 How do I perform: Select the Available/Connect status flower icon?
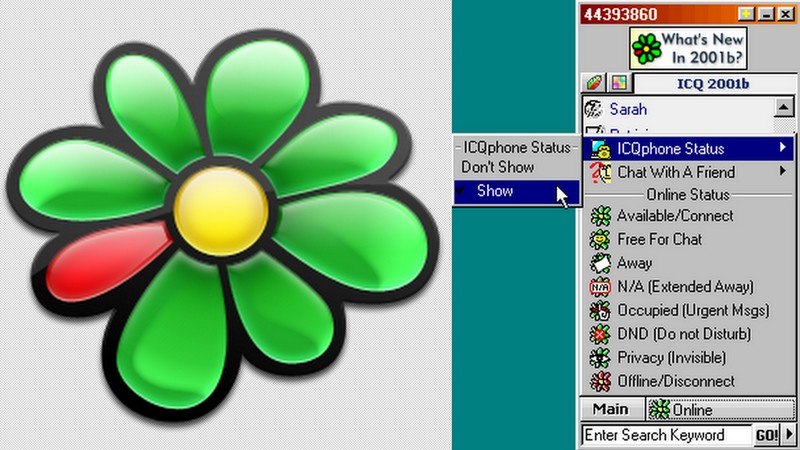[600, 216]
